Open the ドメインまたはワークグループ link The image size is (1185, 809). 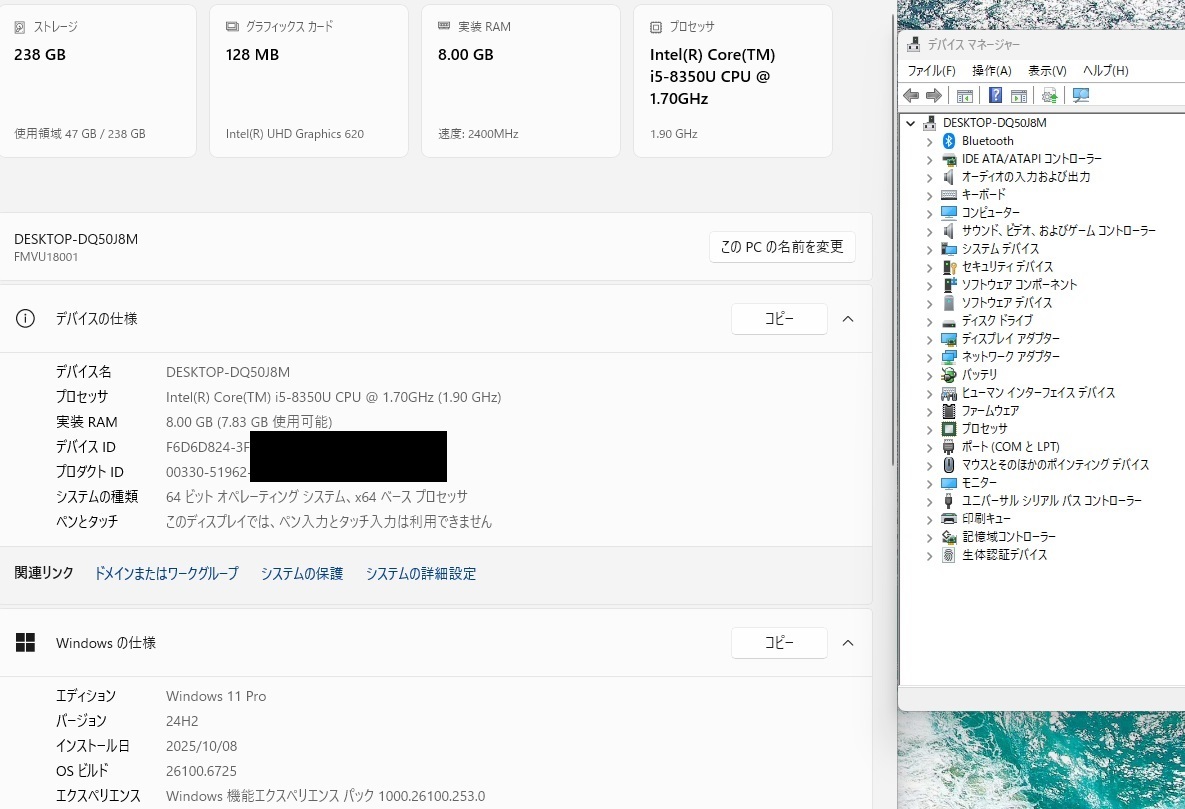coord(166,574)
